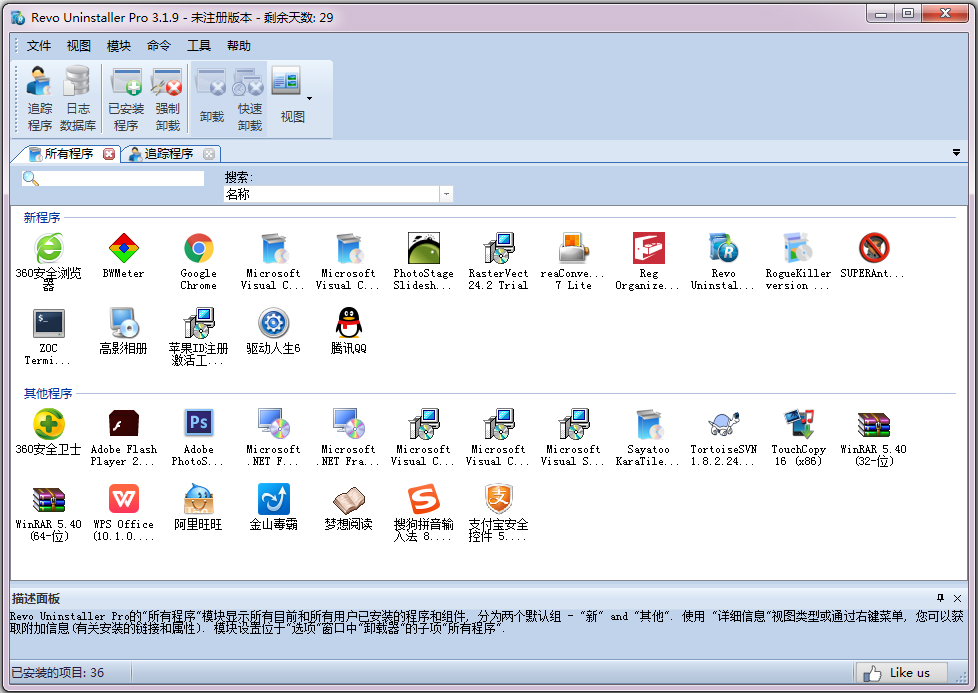
Task: Select the 金山毒霸 program icon
Action: click(273, 506)
